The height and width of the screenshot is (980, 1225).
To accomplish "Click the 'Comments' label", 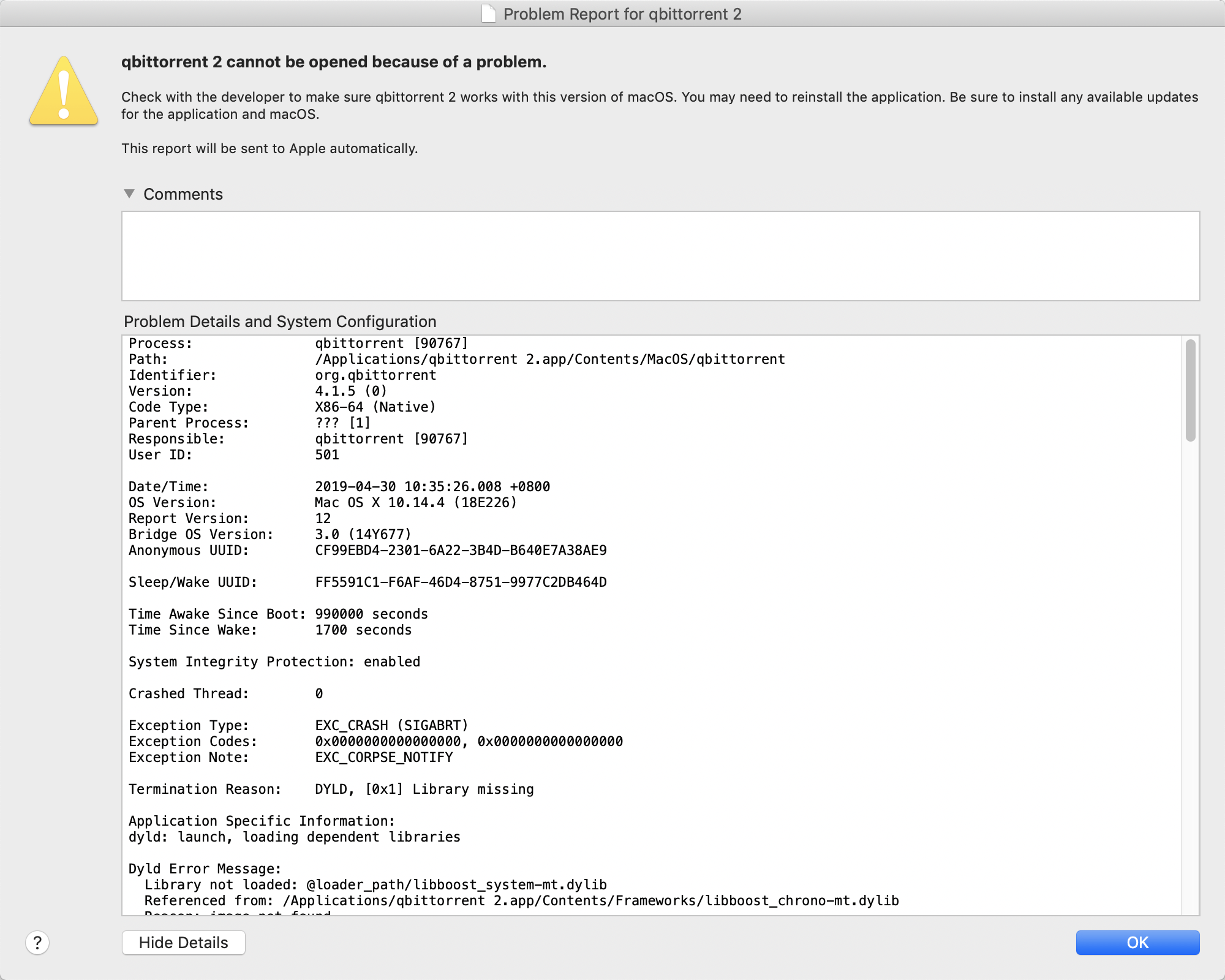I will (183, 194).
